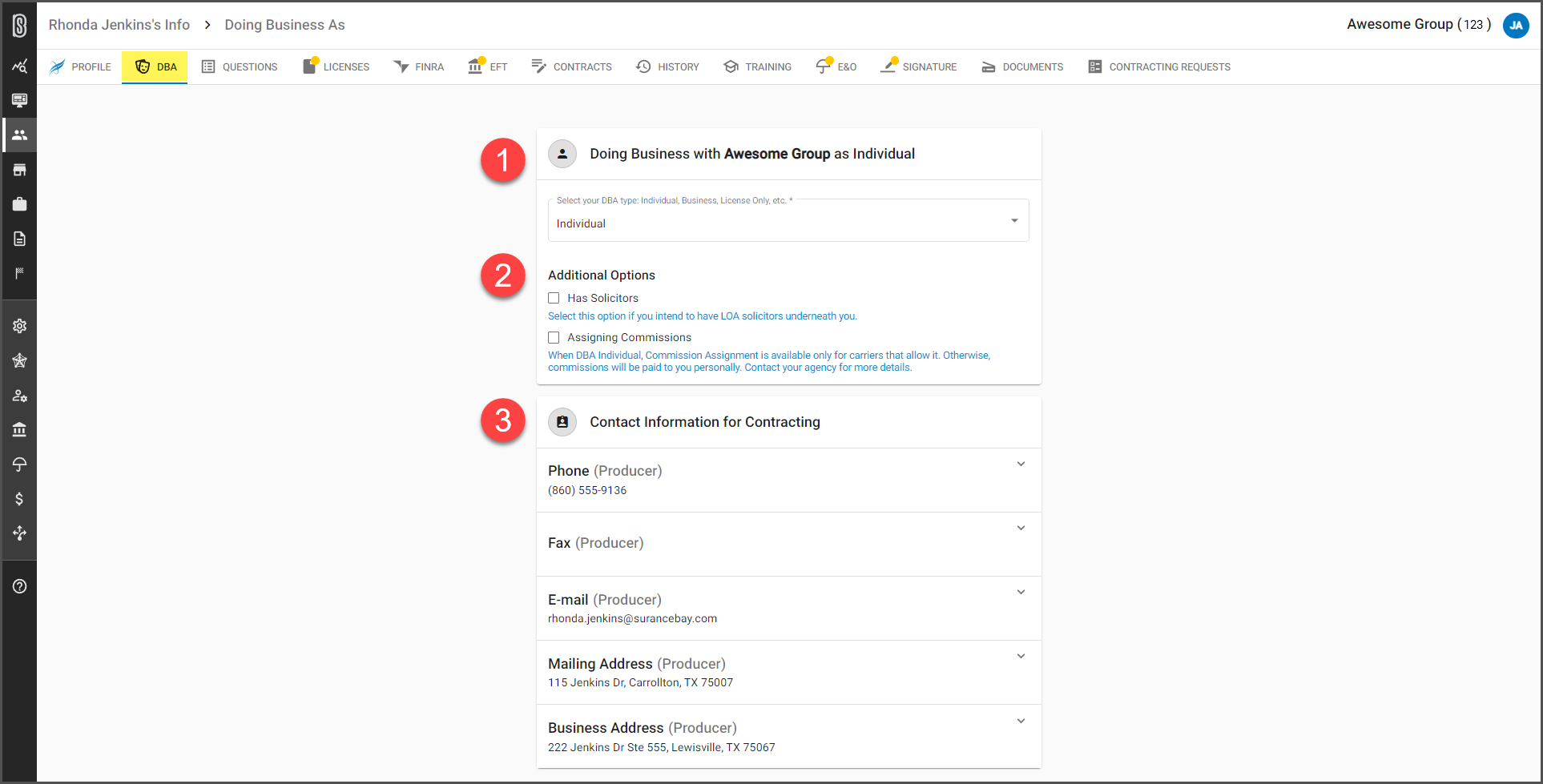Open the settings gear icon in sidebar
Screen dimensions: 1543x784
click(x=19, y=326)
